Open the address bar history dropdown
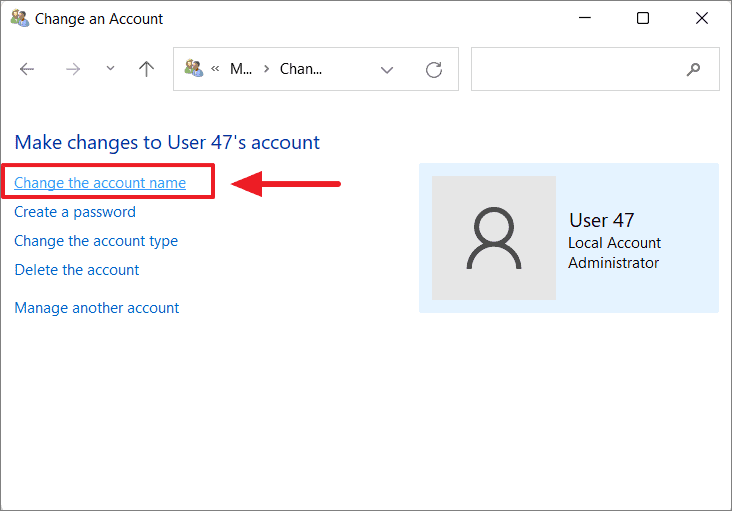This screenshot has height=511, width=732. click(387, 70)
